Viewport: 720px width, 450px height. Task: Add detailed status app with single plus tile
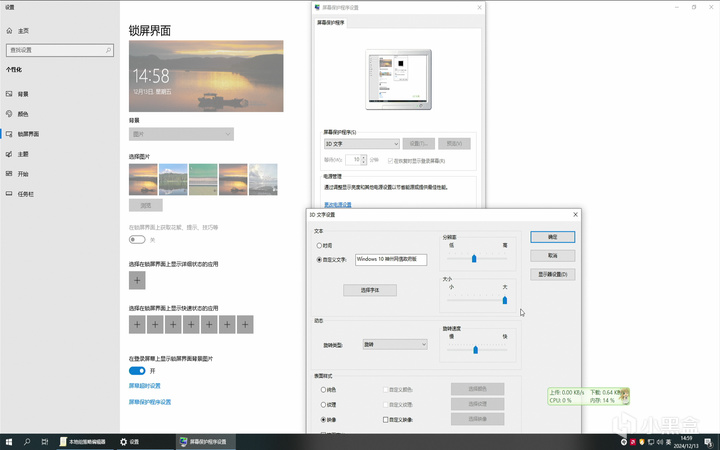pyautogui.click(x=137, y=281)
